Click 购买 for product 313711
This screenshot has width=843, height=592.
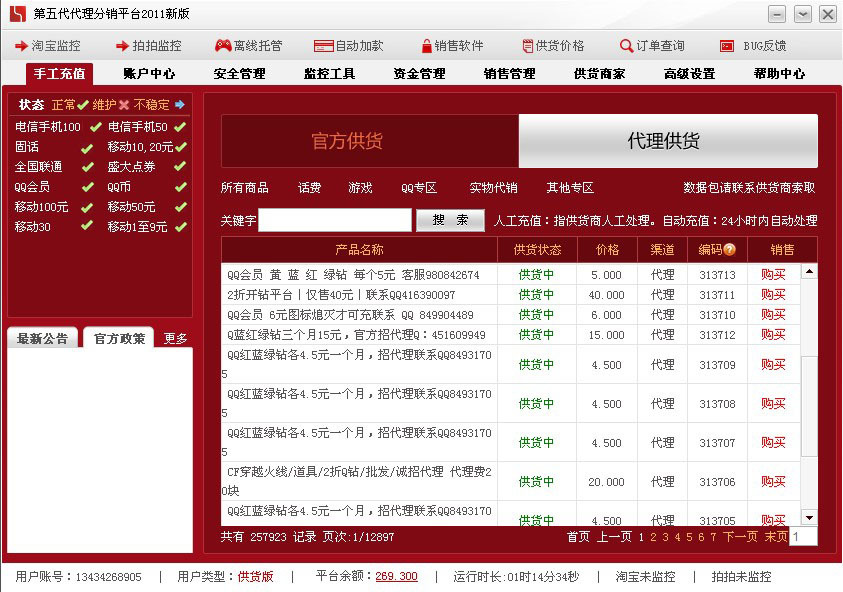click(x=773, y=295)
